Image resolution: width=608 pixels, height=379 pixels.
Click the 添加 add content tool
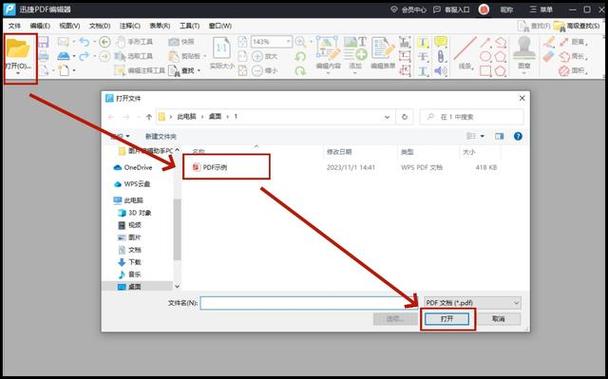356,54
